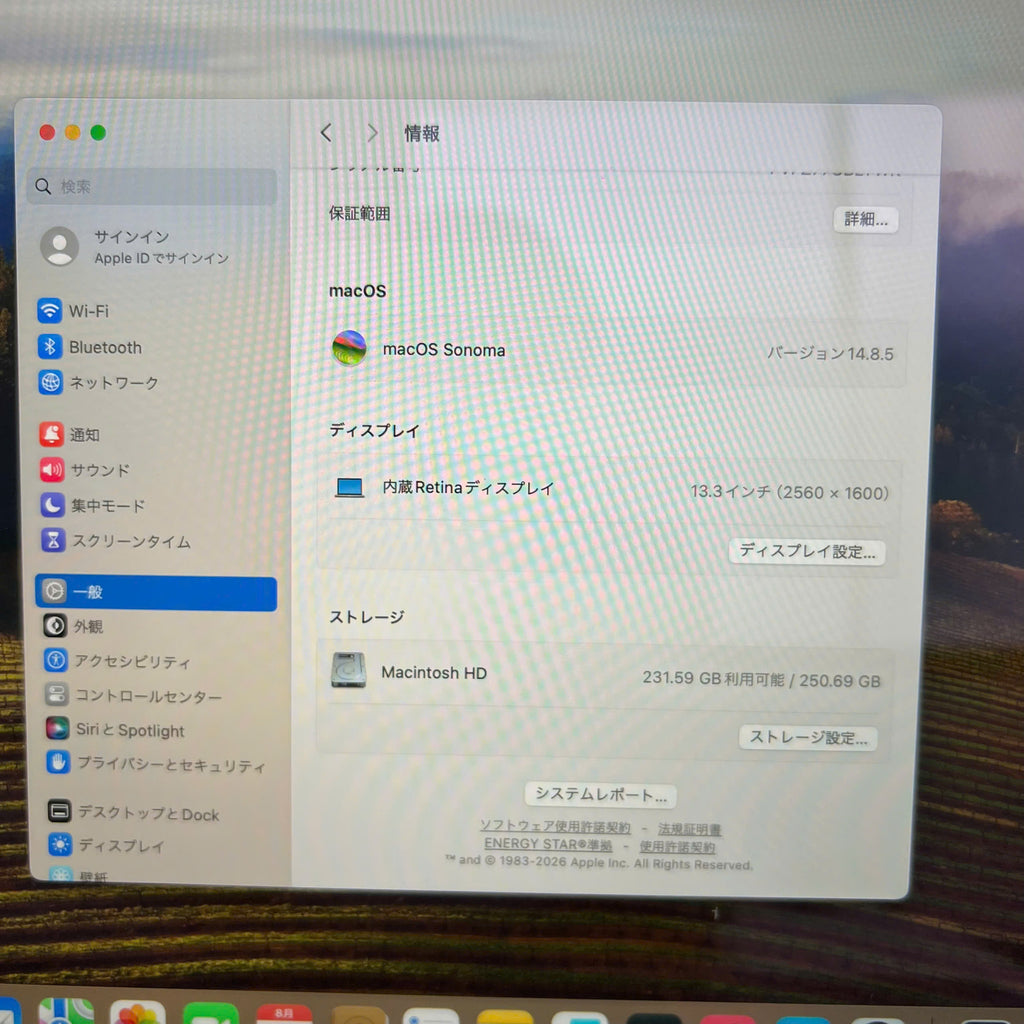Open the 使用許諾契約 link
1024x1024 pixels.
pyautogui.click(x=677, y=846)
